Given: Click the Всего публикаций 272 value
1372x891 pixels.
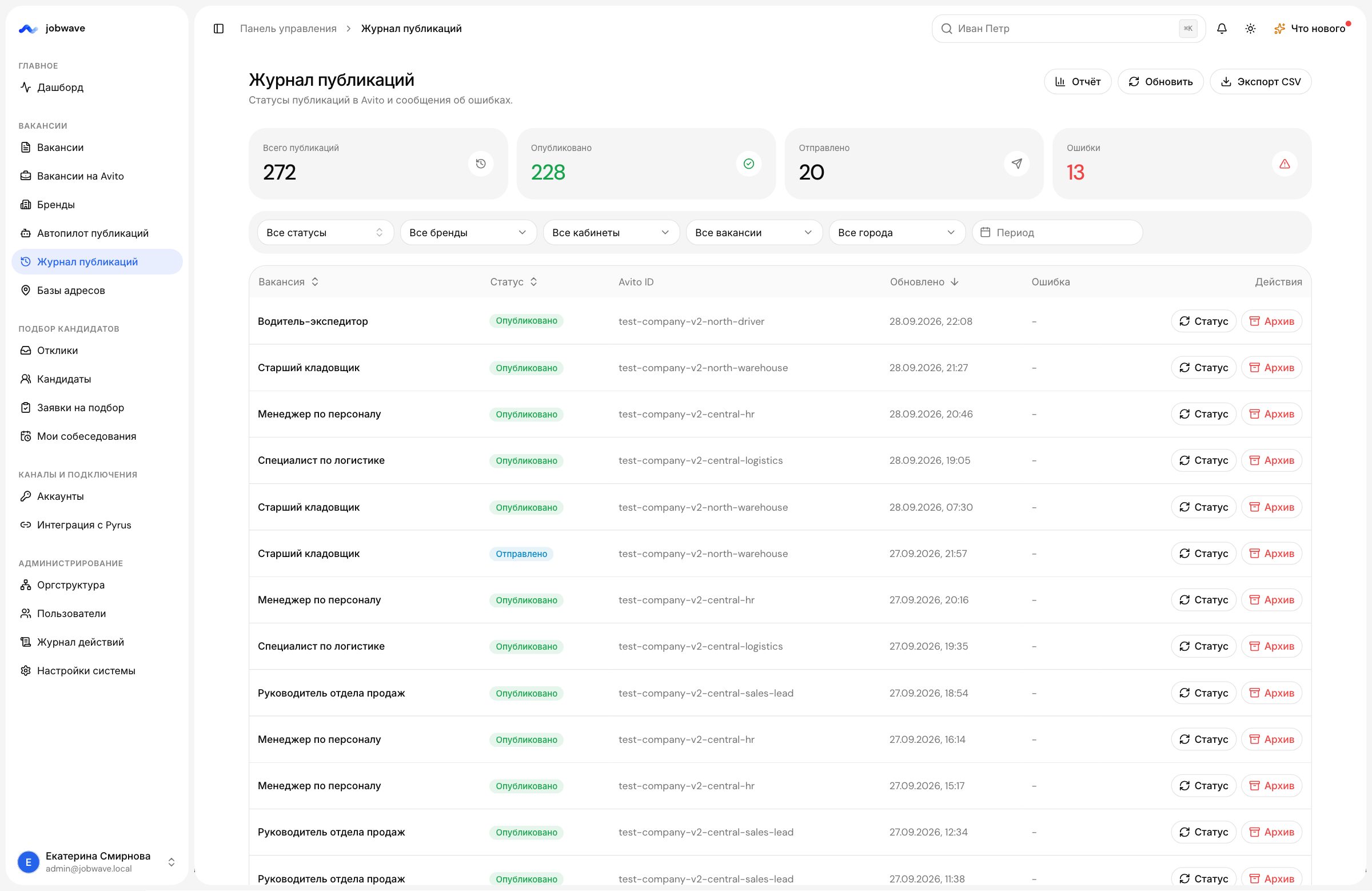Looking at the screenshot, I should click(279, 173).
